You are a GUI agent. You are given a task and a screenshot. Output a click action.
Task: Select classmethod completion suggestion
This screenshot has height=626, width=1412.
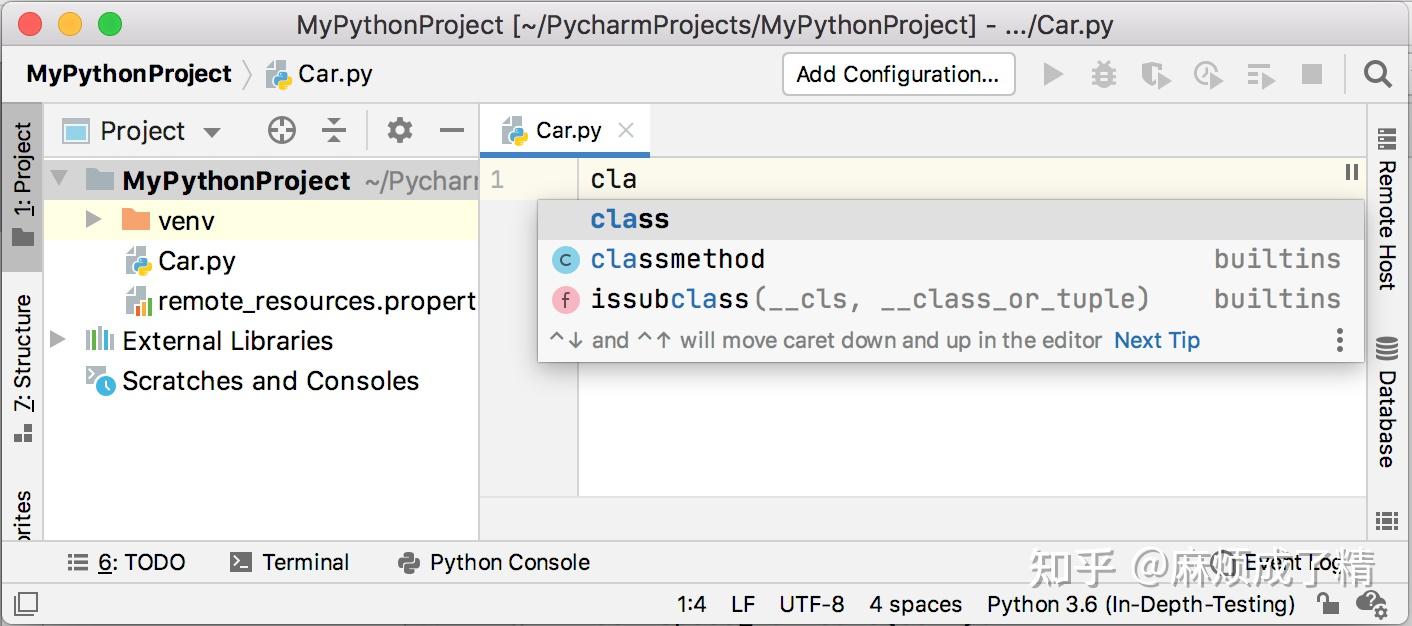tap(677, 259)
